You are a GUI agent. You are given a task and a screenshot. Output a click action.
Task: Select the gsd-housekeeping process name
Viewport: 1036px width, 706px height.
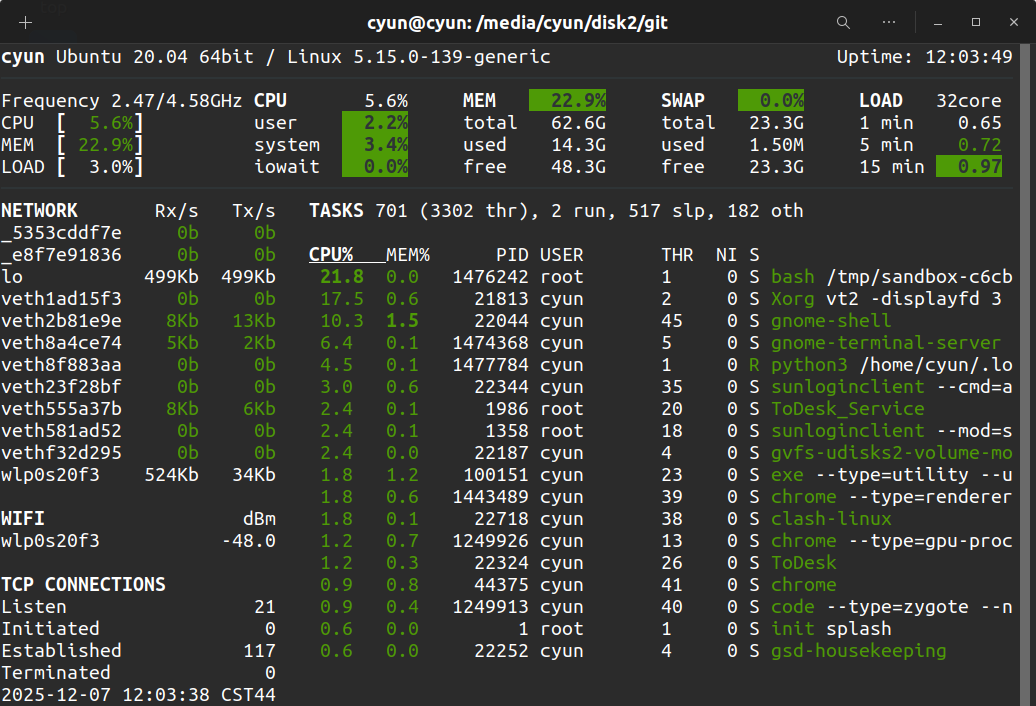858,651
